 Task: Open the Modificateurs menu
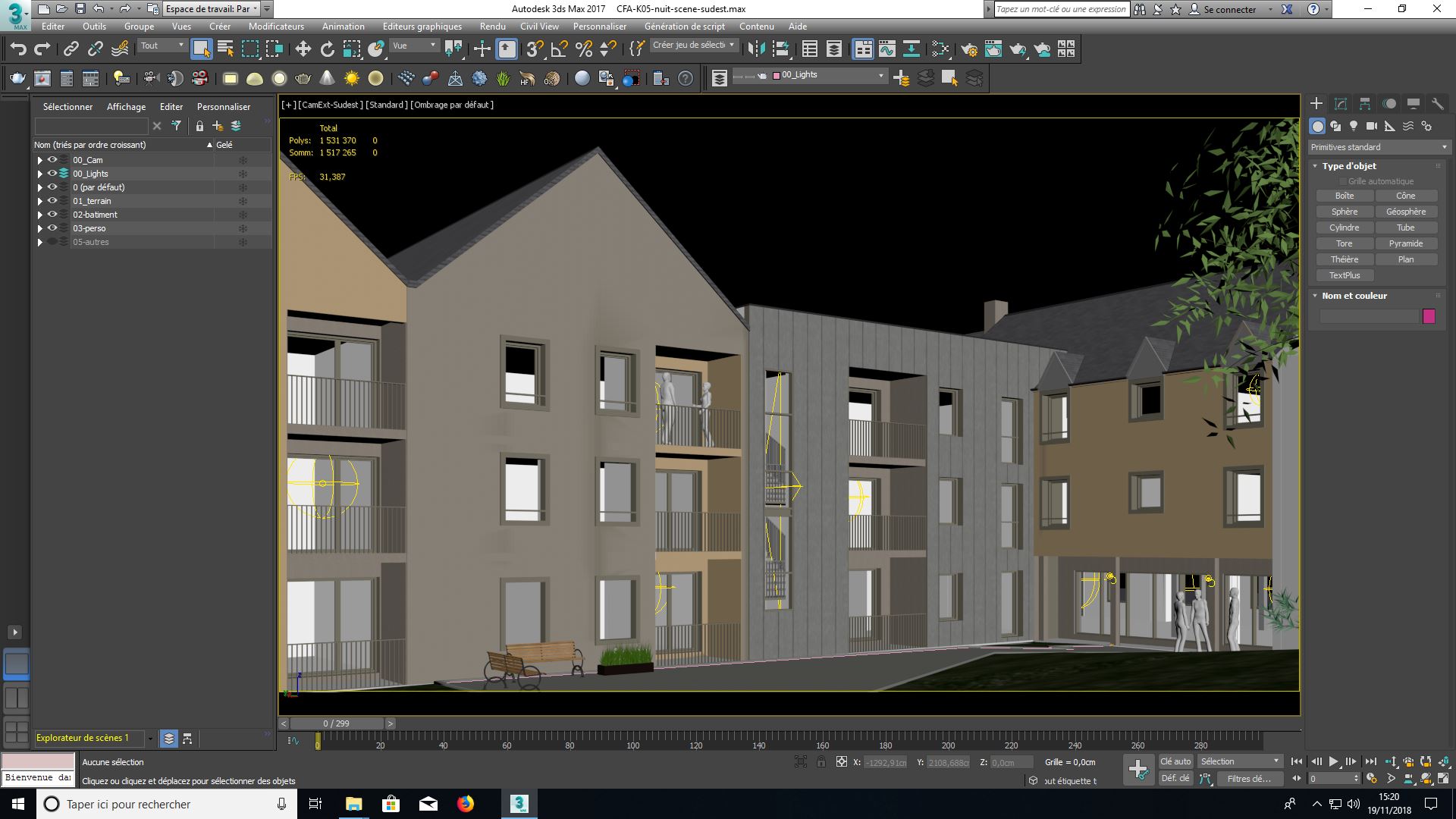point(276,26)
